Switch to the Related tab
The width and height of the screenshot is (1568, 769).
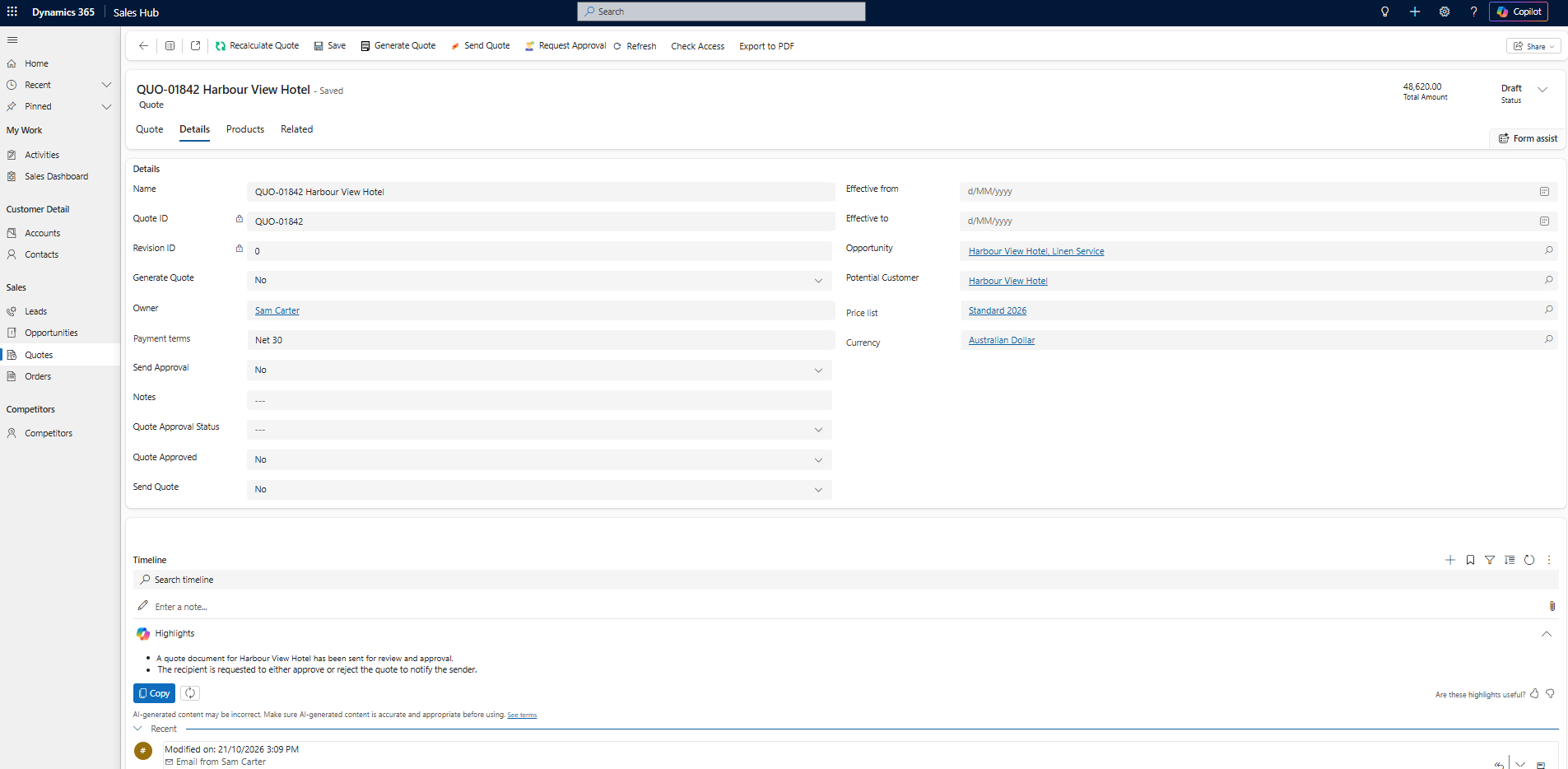pos(297,129)
